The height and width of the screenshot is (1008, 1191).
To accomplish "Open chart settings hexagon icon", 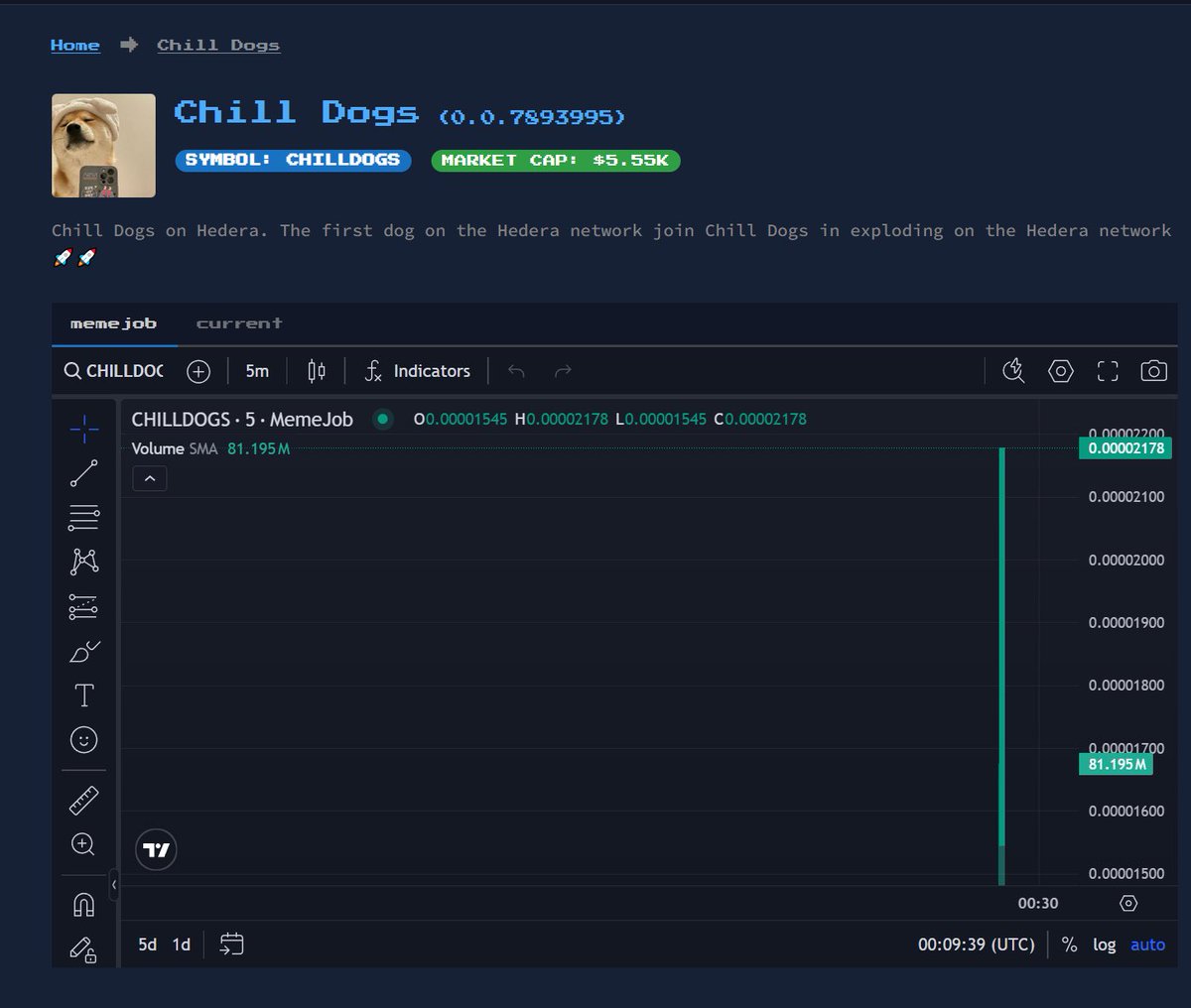I will 1061,371.
